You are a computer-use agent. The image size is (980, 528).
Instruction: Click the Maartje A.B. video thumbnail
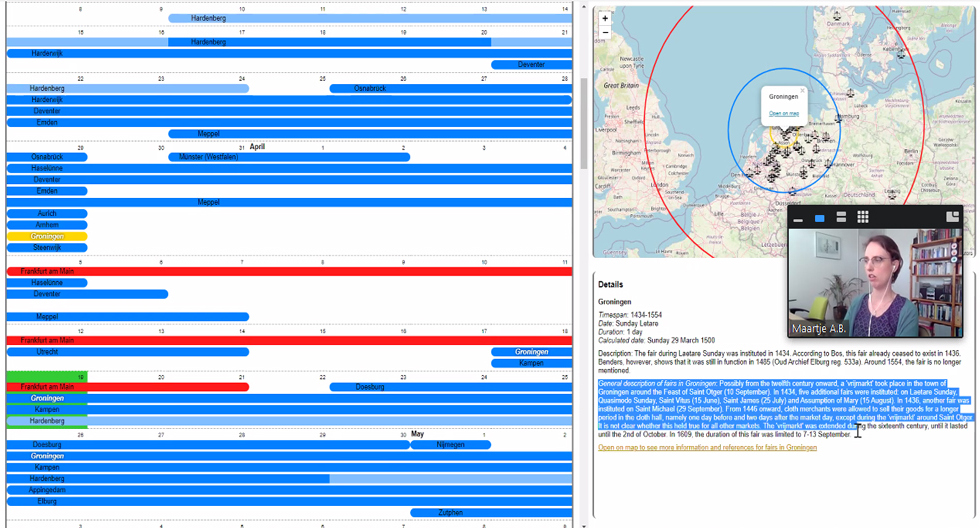click(x=875, y=283)
